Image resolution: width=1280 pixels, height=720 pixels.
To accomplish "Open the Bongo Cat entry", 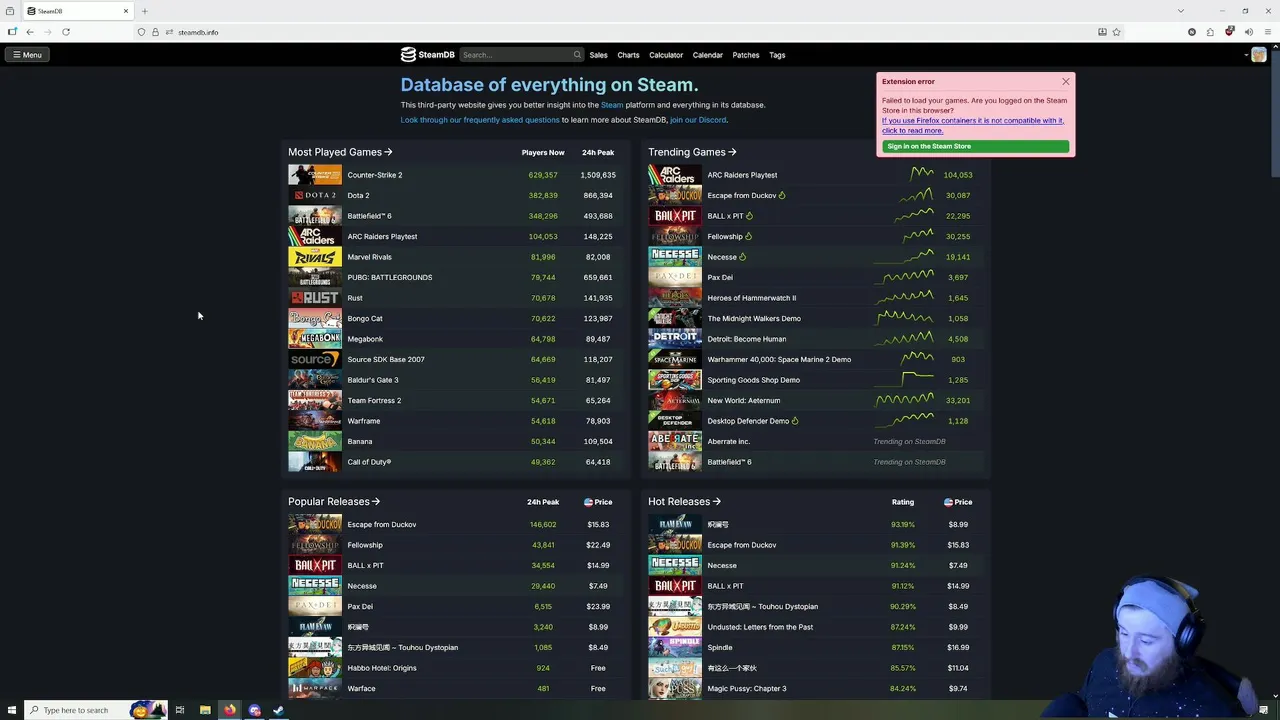I will [365, 318].
